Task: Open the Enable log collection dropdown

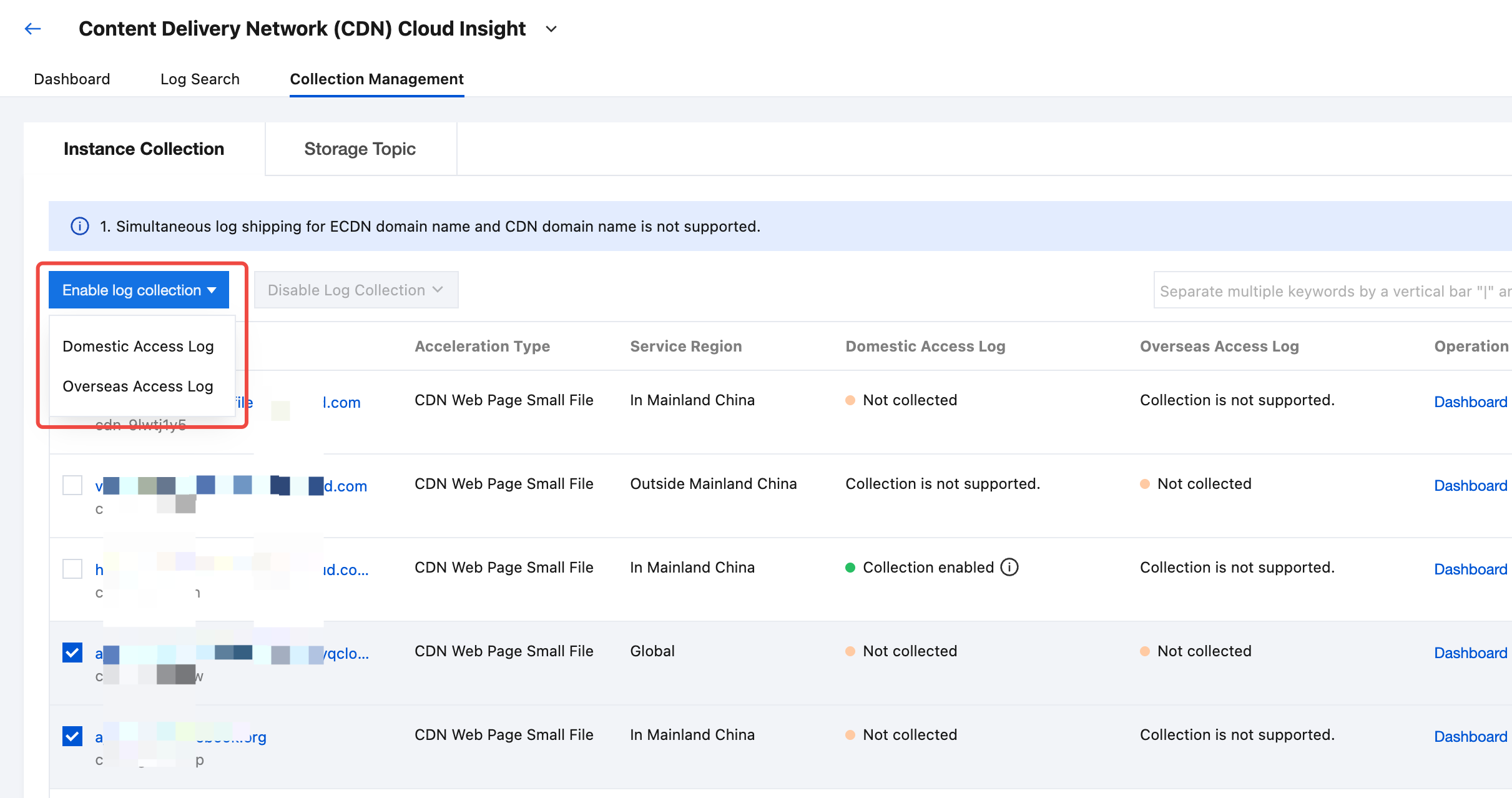Action: (139, 290)
